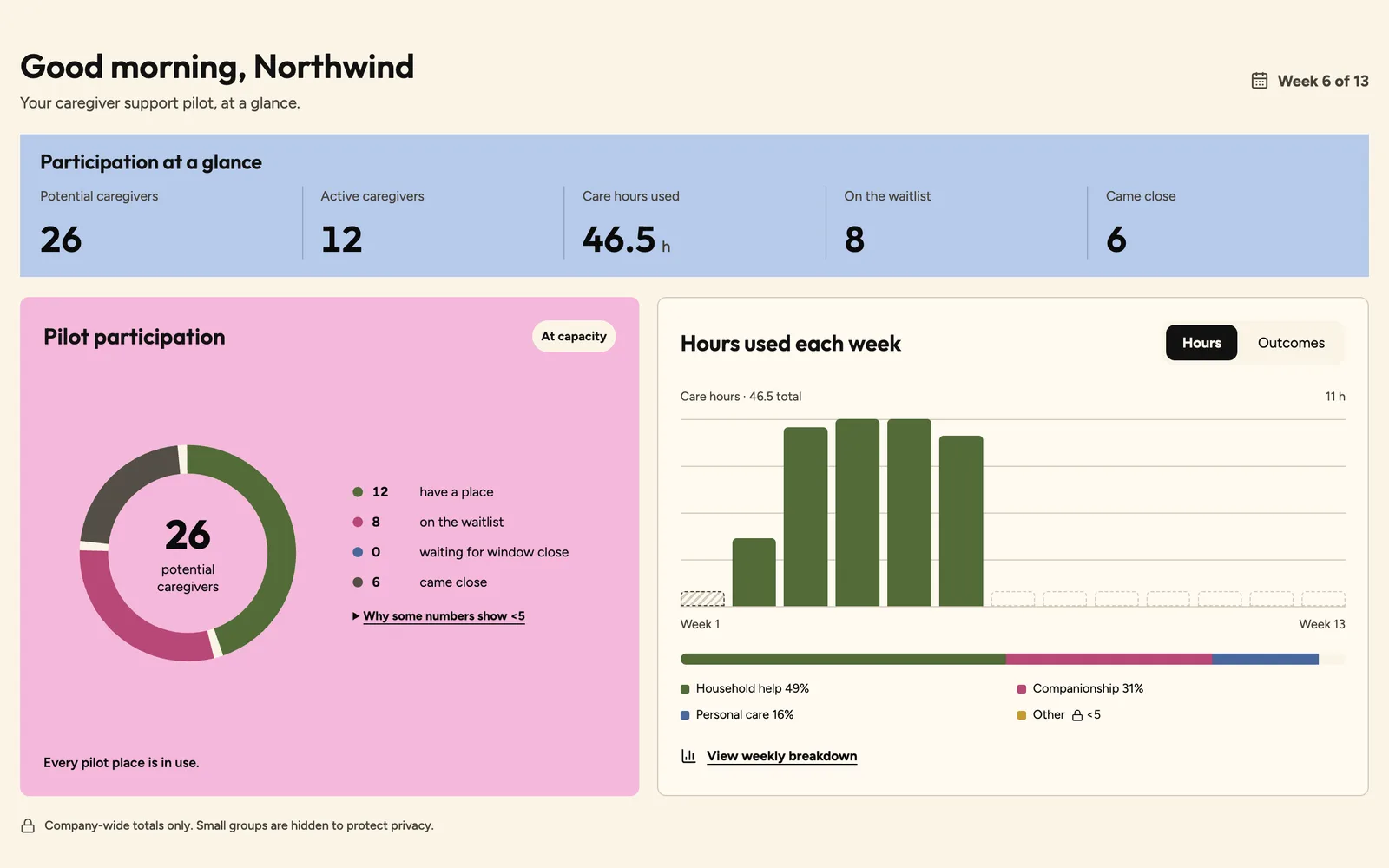The width and height of the screenshot is (1389, 868).
Task: Click the came close legend text
Action: coord(453,582)
